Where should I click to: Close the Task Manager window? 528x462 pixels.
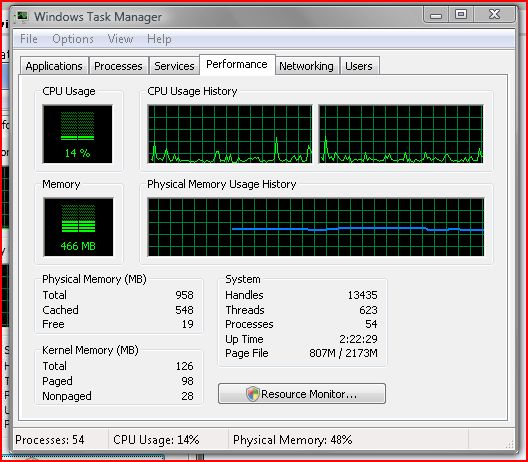coord(494,14)
